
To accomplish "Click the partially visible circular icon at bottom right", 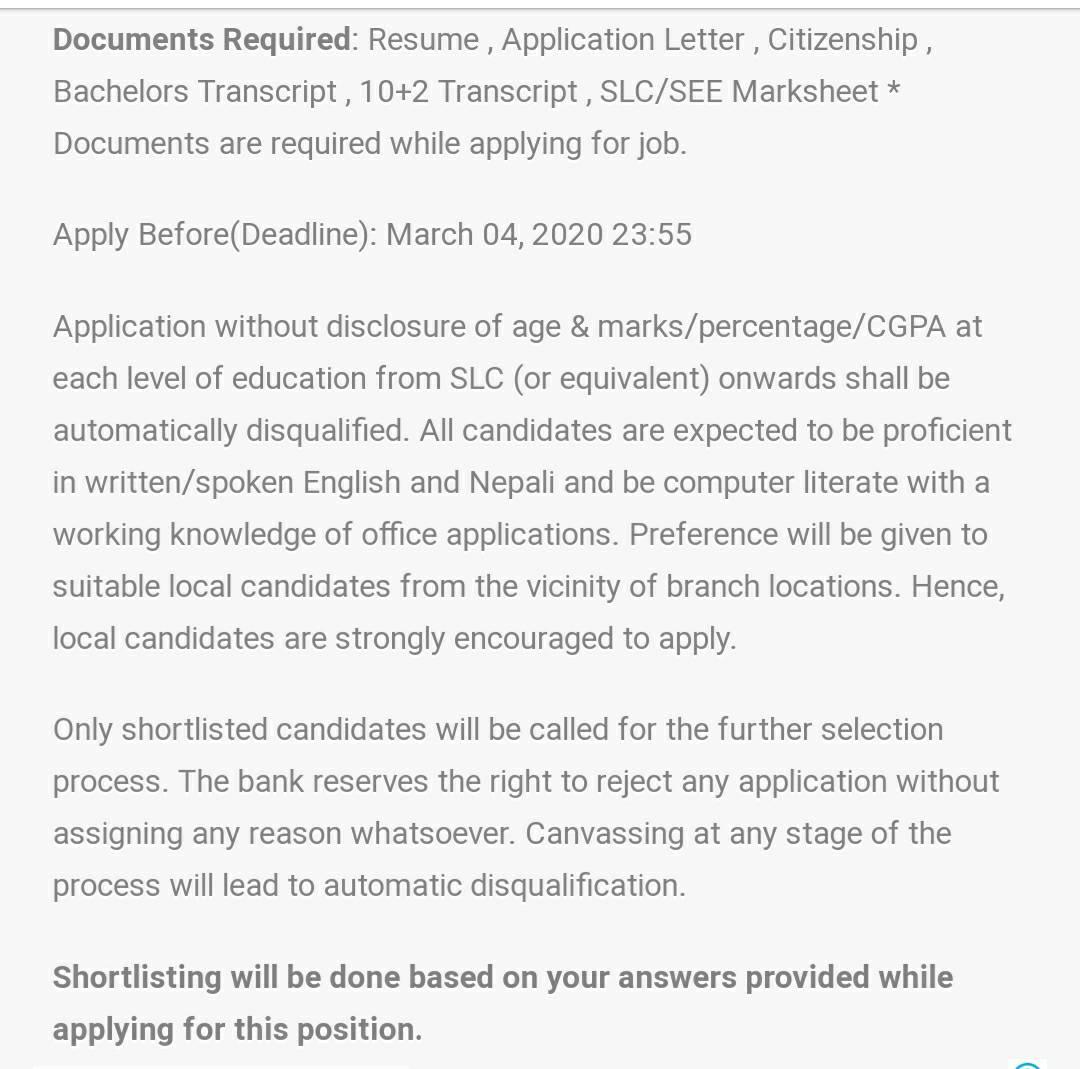I will coord(1027,1065).
